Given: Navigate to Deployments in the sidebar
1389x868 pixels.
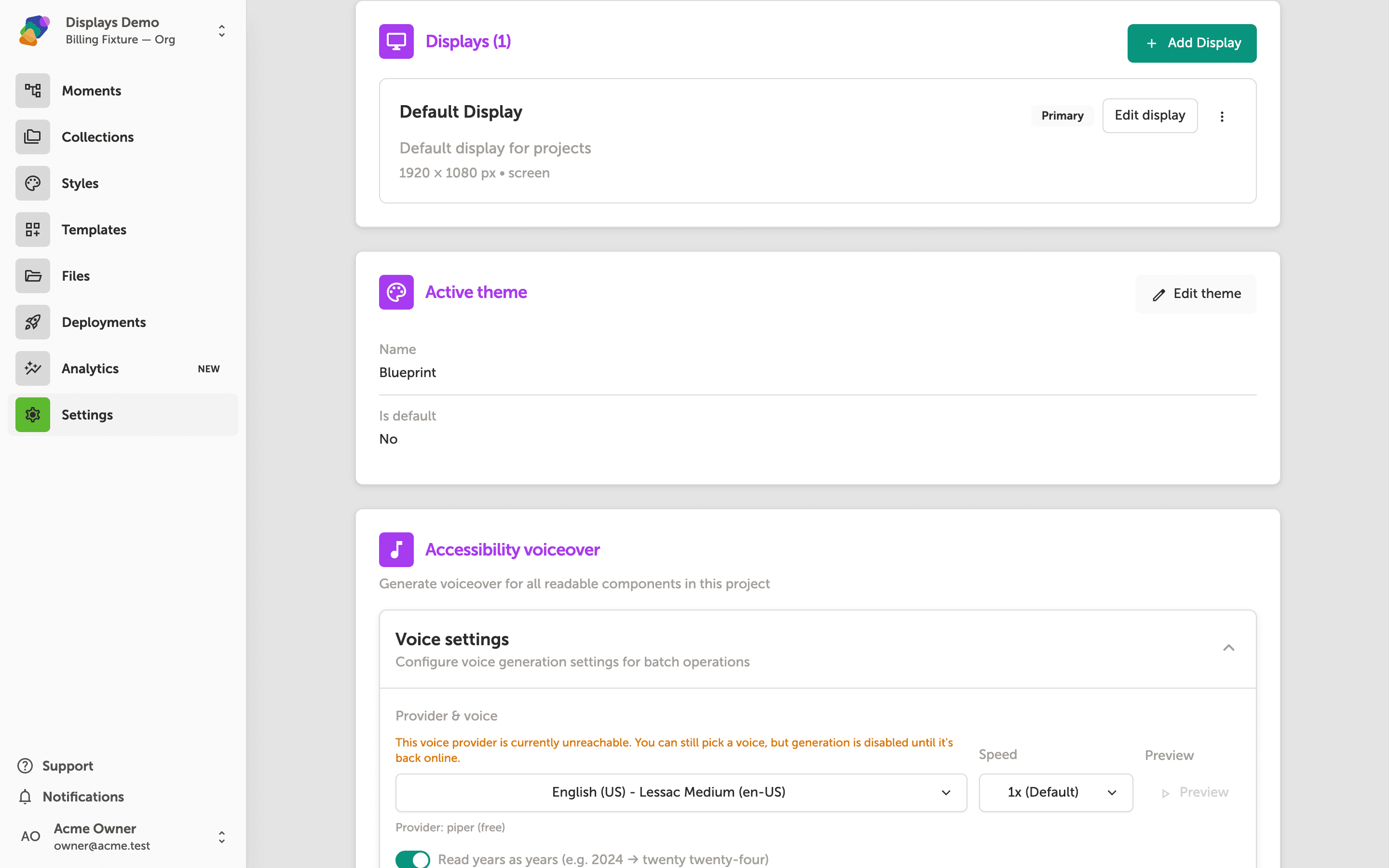Looking at the screenshot, I should tap(123, 322).
